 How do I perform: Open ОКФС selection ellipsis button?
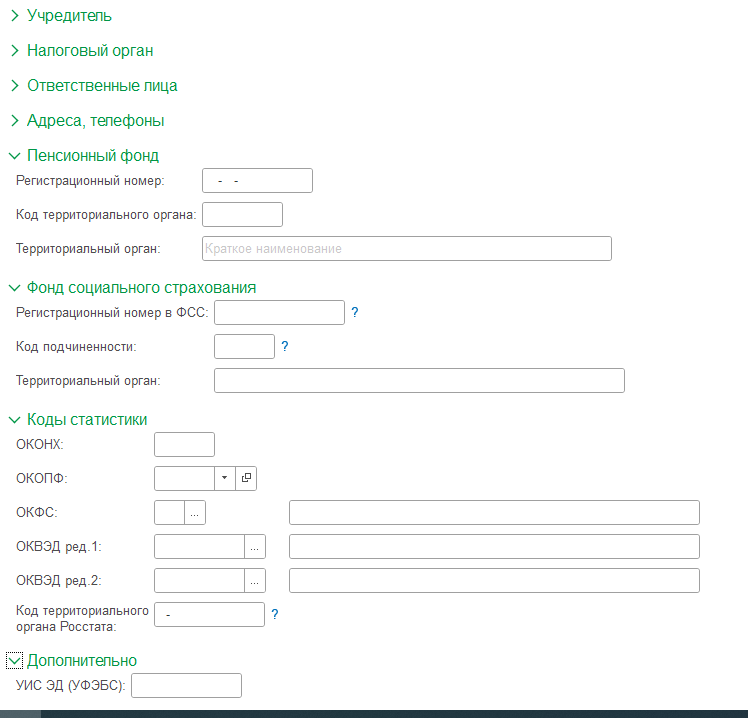pyautogui.click(x=195, y=512)
